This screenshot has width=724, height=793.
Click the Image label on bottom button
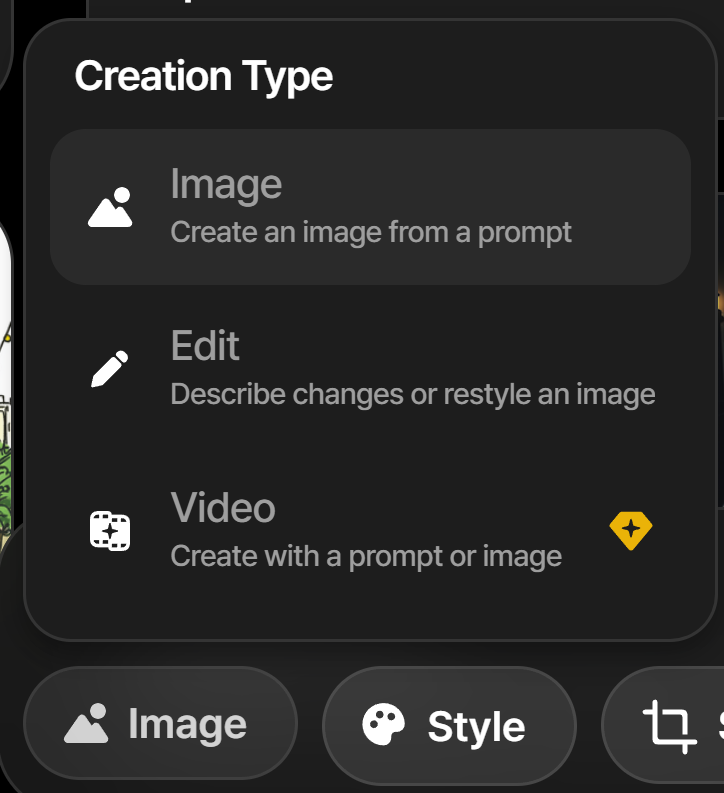[x=187, y=724]
